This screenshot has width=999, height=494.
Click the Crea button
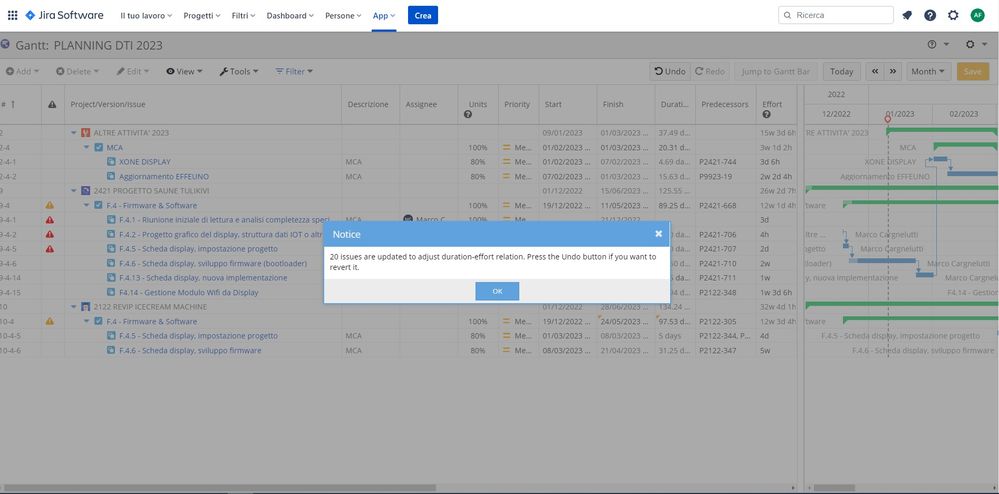pyautogui.click(x=423, y=15)
